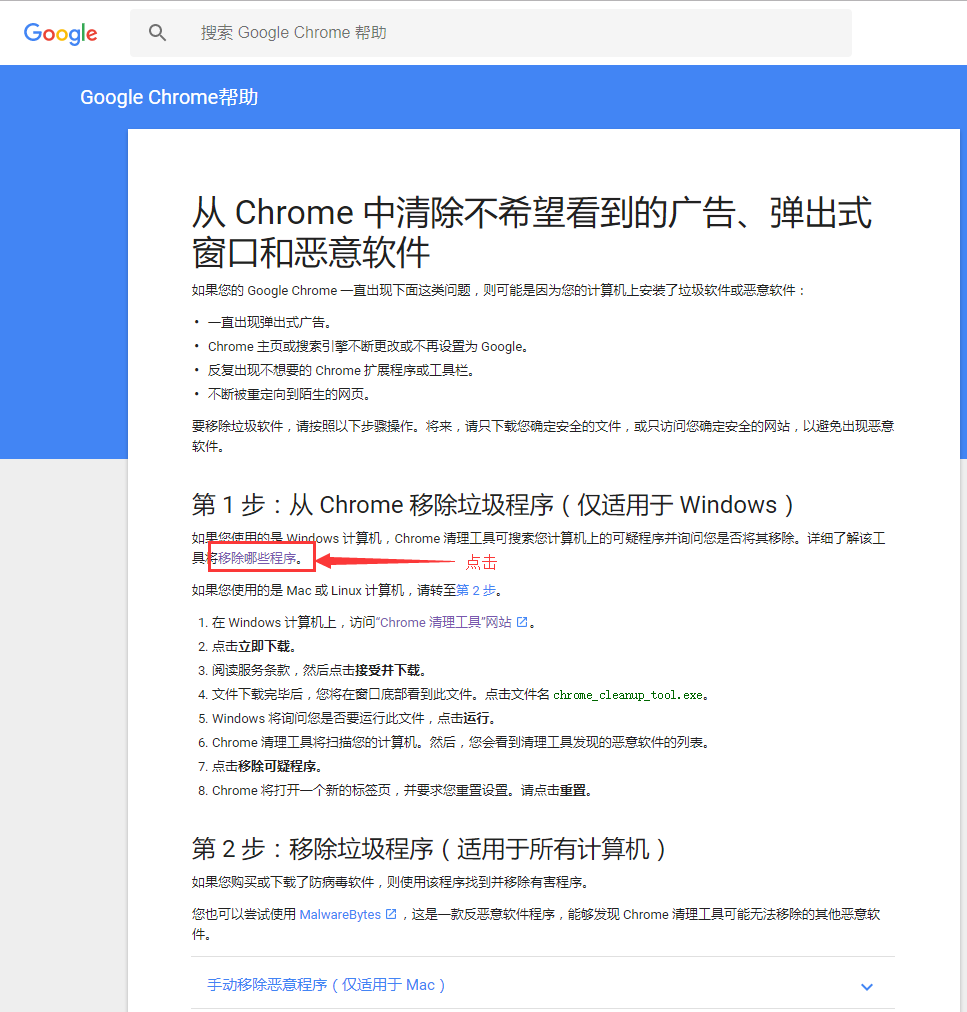Click the red arrow pointing at the link
The height and width of the screenshot is (1012, 967).
pos(380,562)
